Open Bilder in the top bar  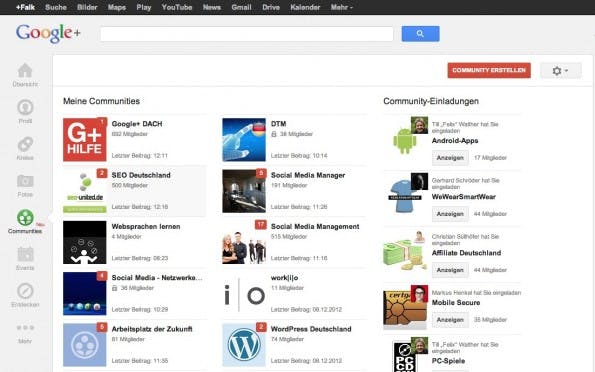point(87,7)
